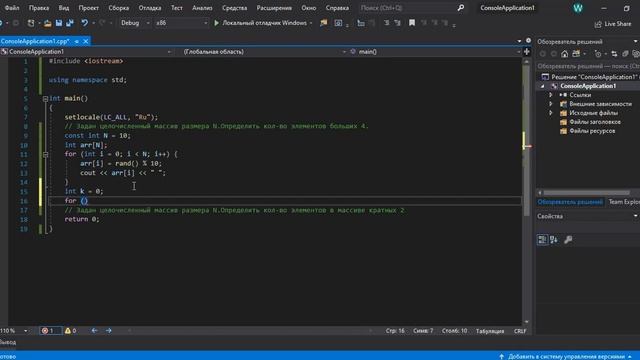640x360 pixels.
Task: Click the error count indicator showing 1
Action: click(x=51, y=331)
